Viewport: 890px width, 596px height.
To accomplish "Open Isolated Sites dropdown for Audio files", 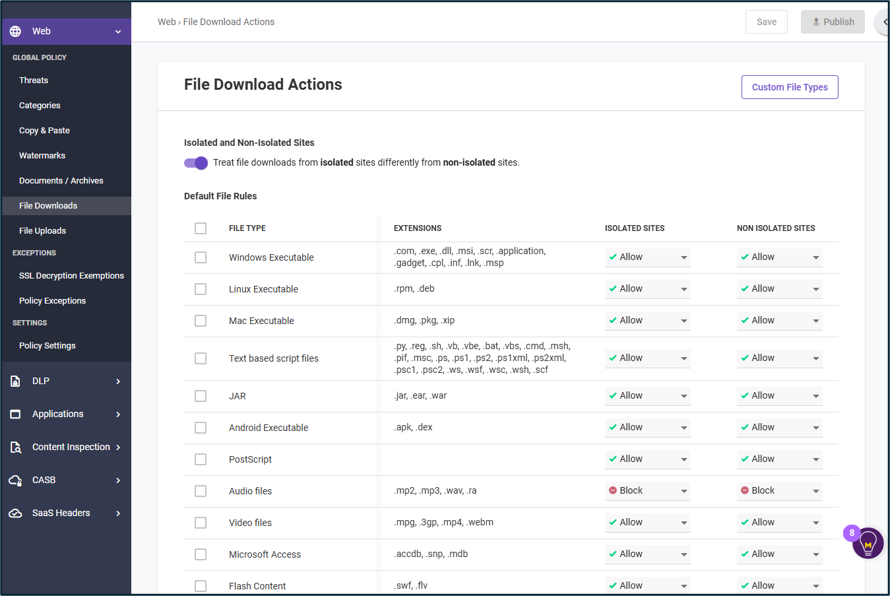I will [647, 490].
